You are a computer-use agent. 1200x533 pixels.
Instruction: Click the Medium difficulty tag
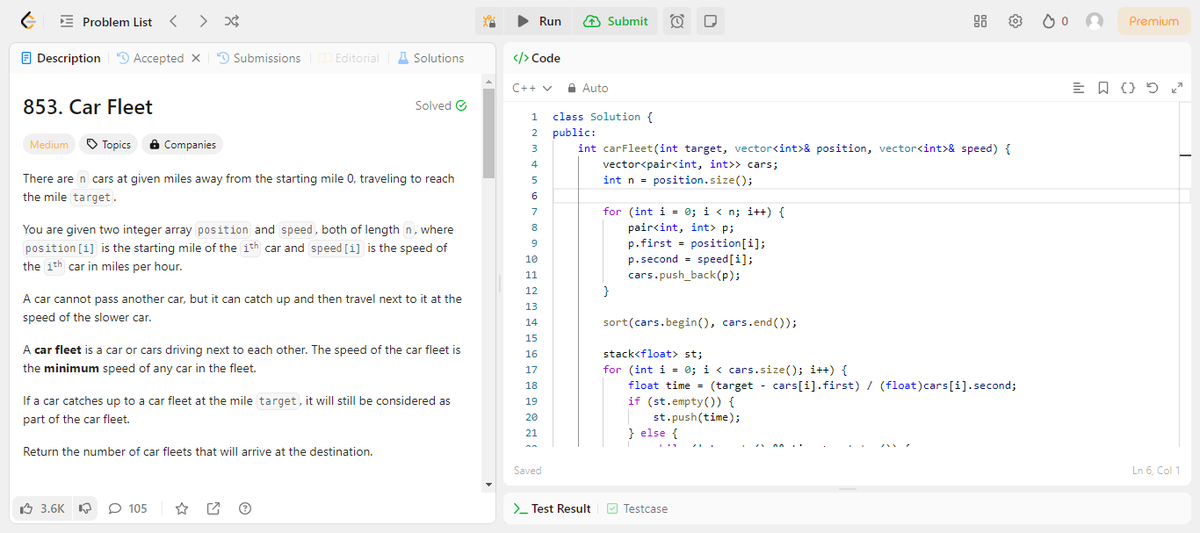(x=49, y=144)
